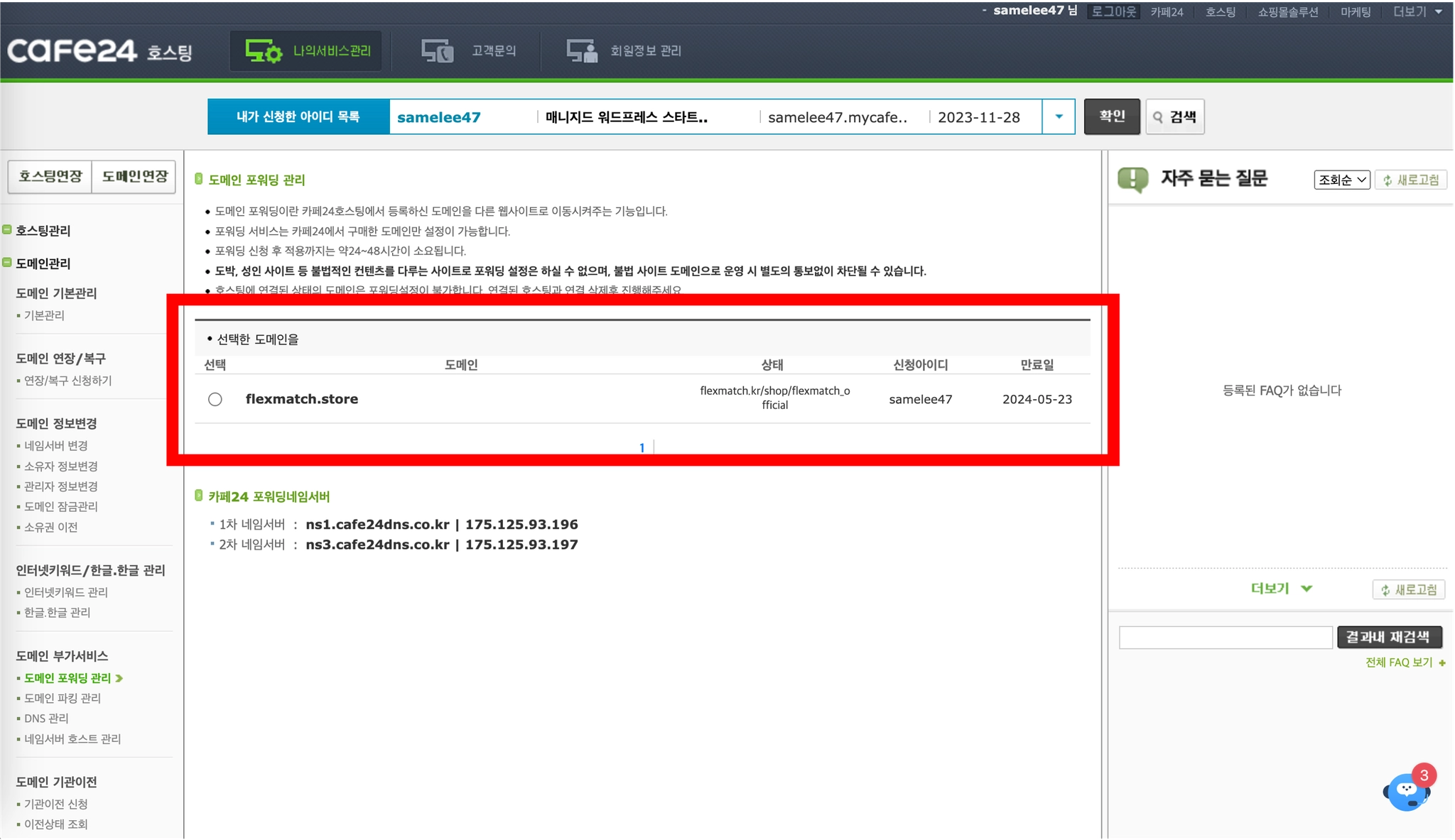Screen dimensions: 1455x840
Task: Open the chatbot icon with badge 3
Action: pyautogui.click(x=1407, y=791)
